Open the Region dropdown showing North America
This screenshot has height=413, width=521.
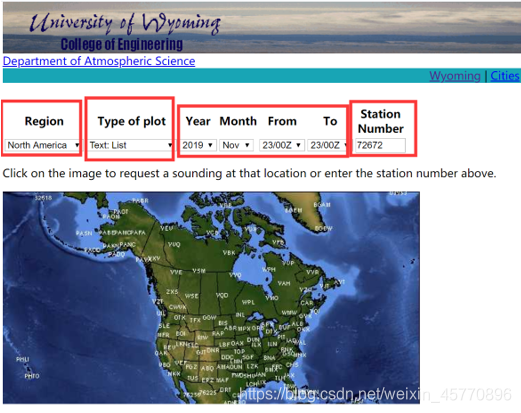[43, 145]
